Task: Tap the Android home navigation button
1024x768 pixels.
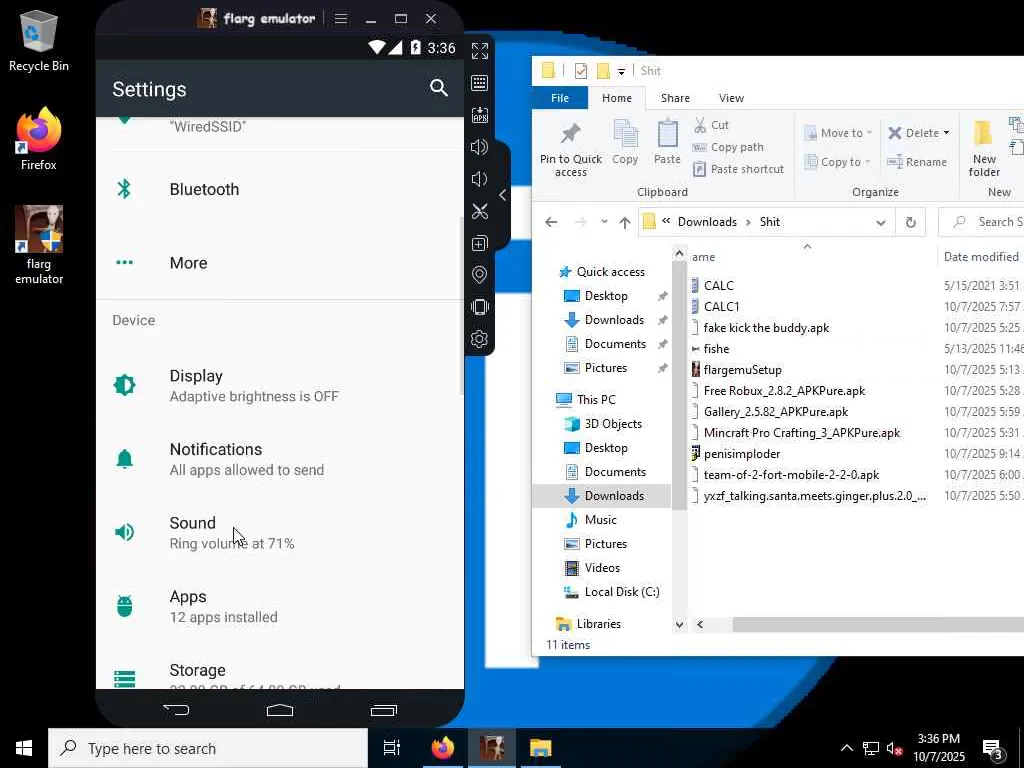Action: (x=280, y=710)
